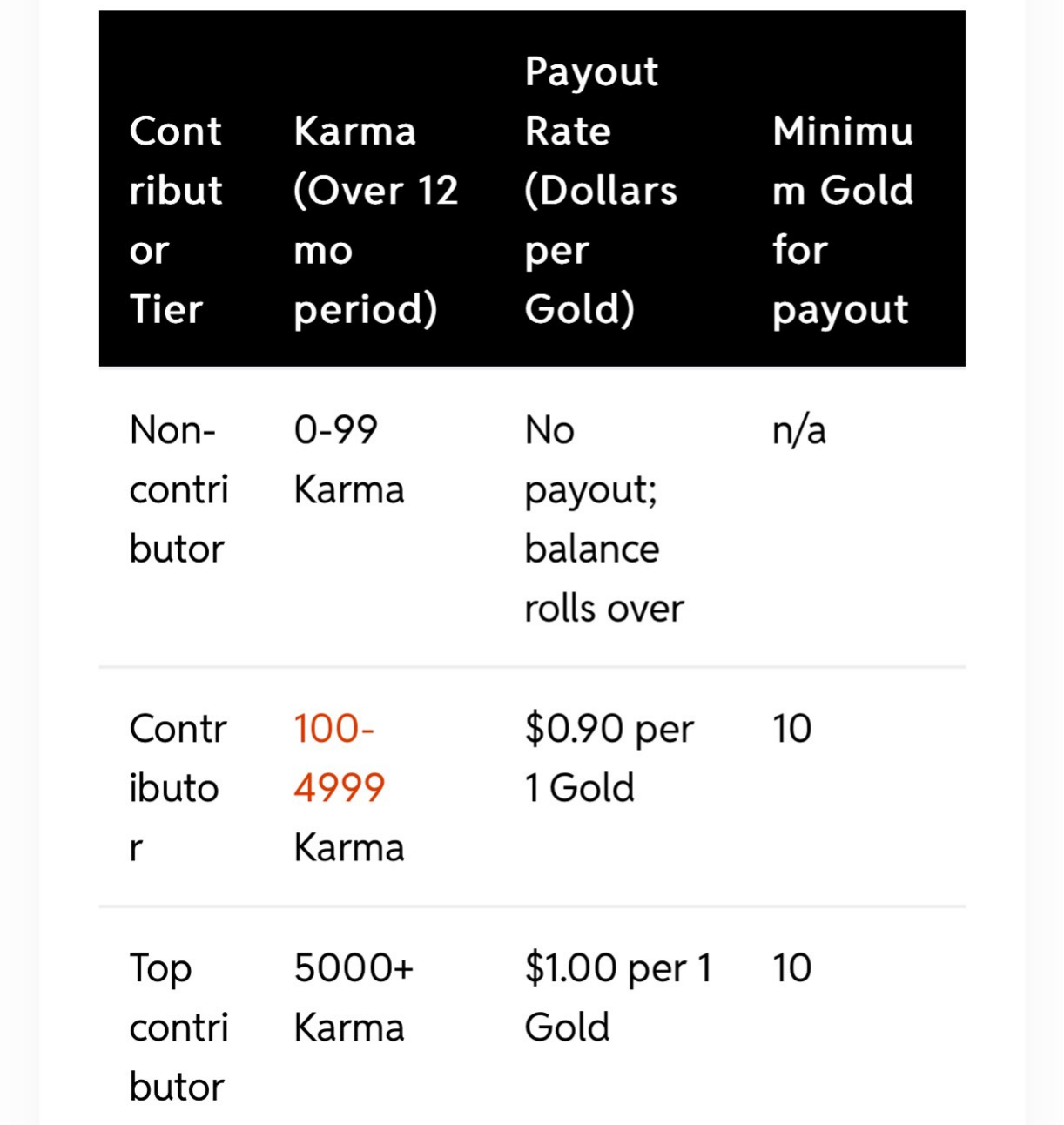
Task: Select the 0-99 Karma cell
Action: coord(349,460)
